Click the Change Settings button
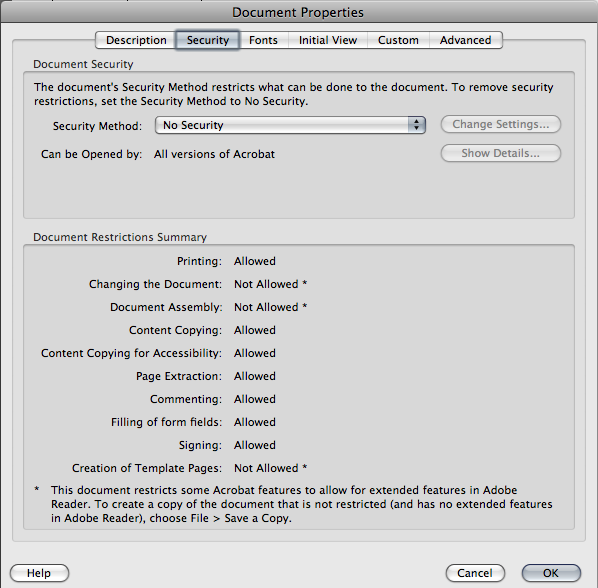The image size is (598, 588). click(x=501, y=124)
